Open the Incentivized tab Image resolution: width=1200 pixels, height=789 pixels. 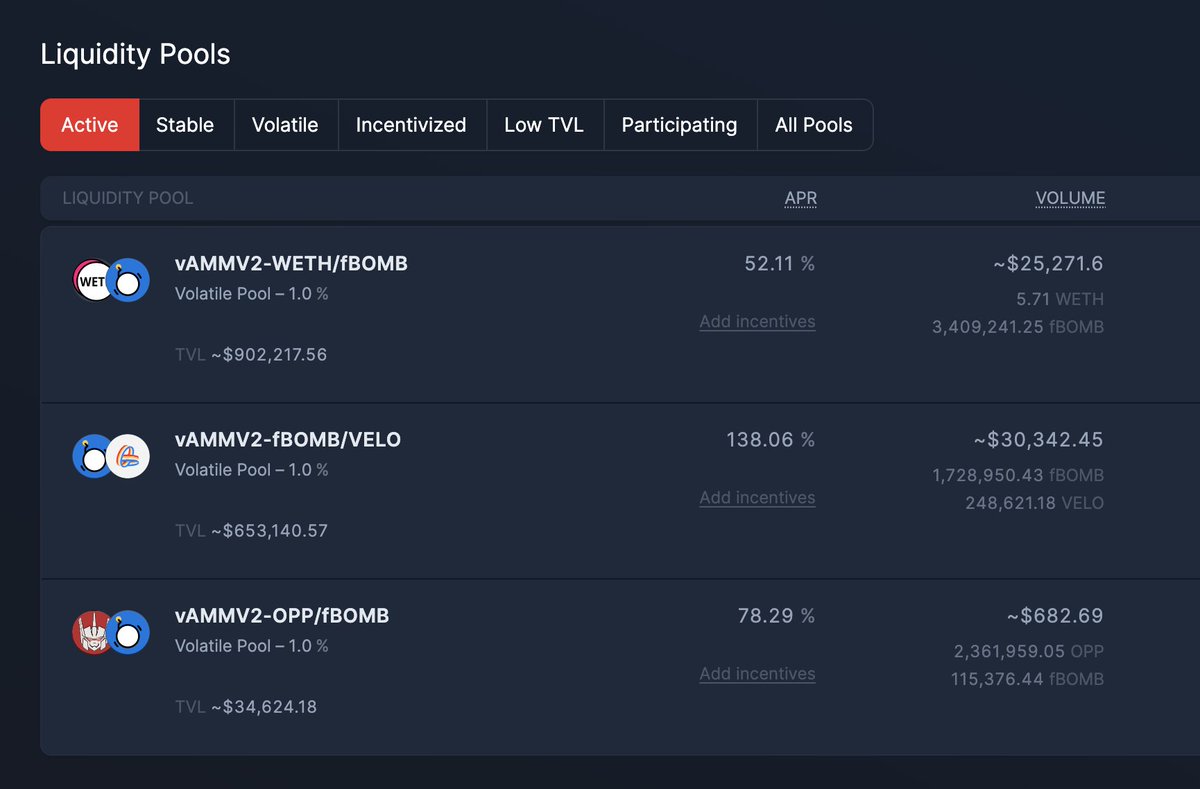(411, 125)
